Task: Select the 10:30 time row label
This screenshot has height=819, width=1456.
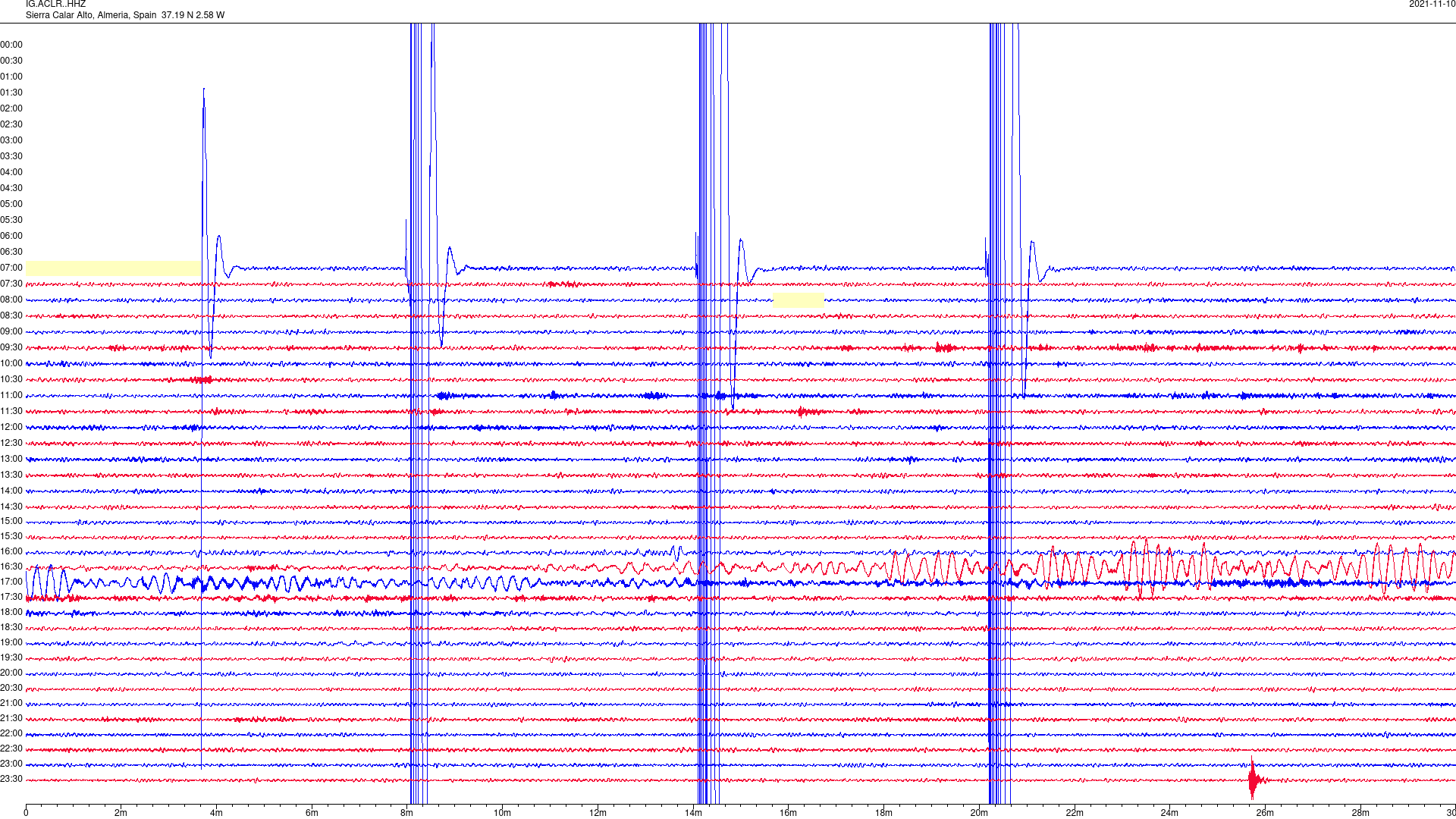Action: [x=11, y=379]
